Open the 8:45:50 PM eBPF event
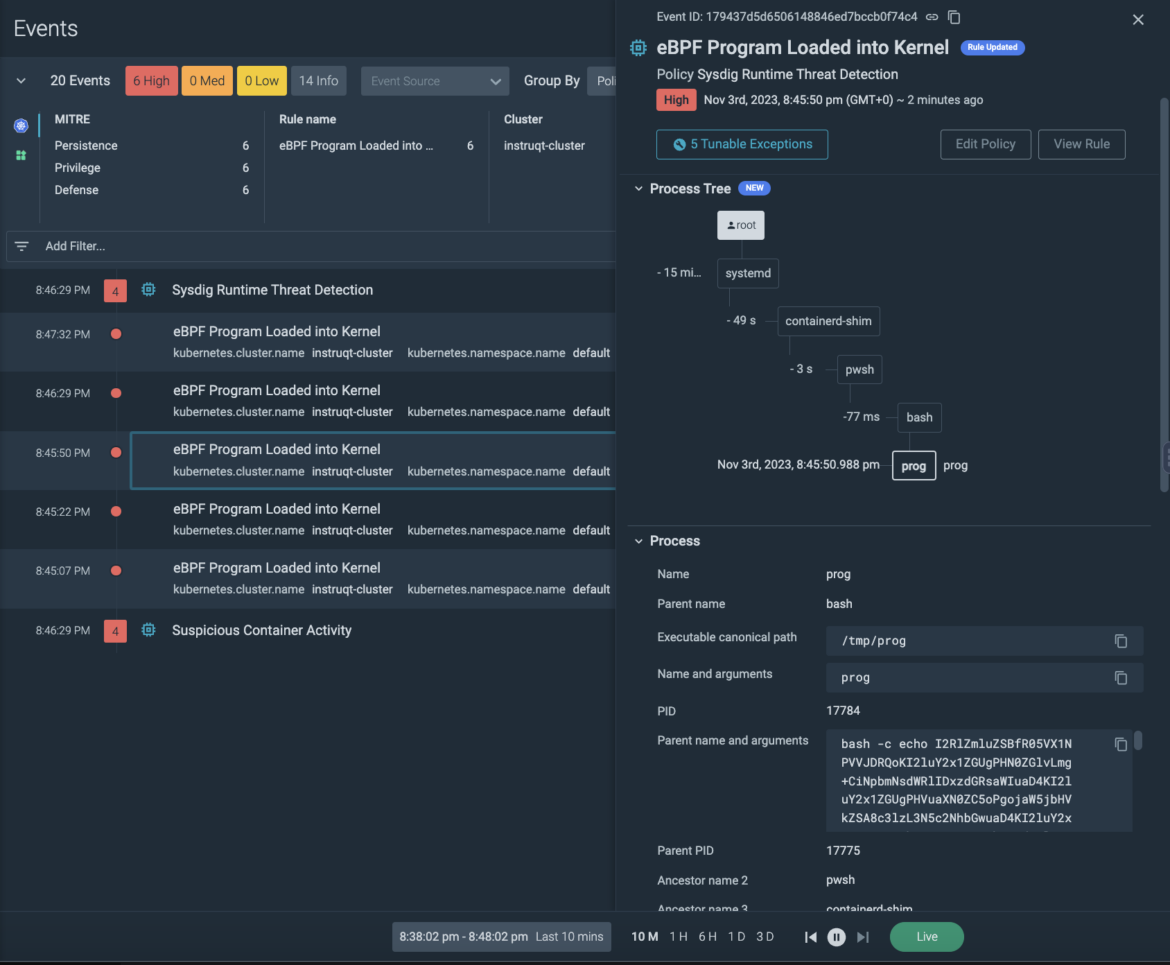The height and width of the screenshot is (965, 1170). (373, 460)
